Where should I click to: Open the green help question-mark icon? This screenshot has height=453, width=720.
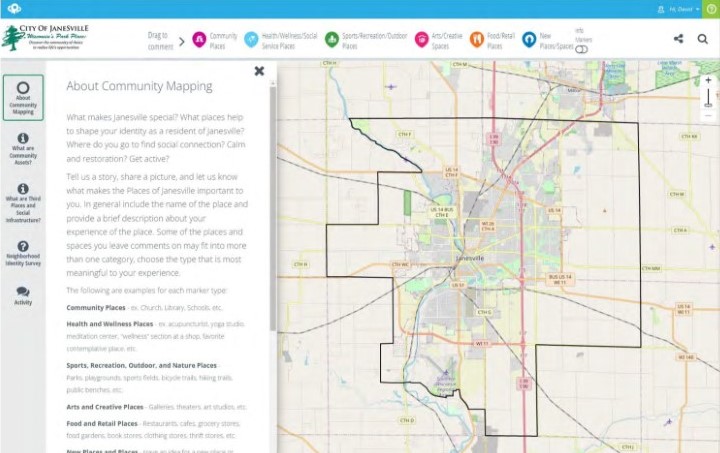pyautogui.click(x=711, y=9)
